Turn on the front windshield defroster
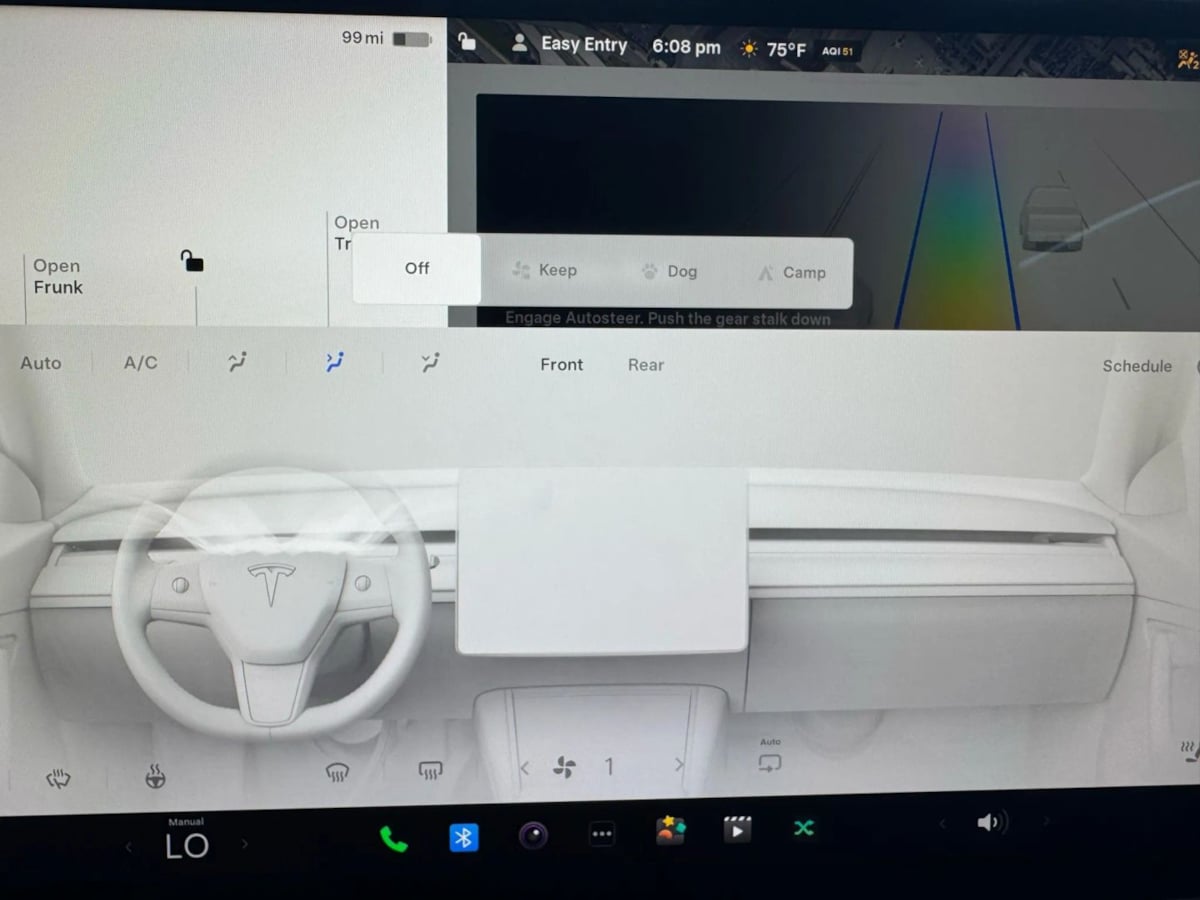 click(x=337, y=772)
